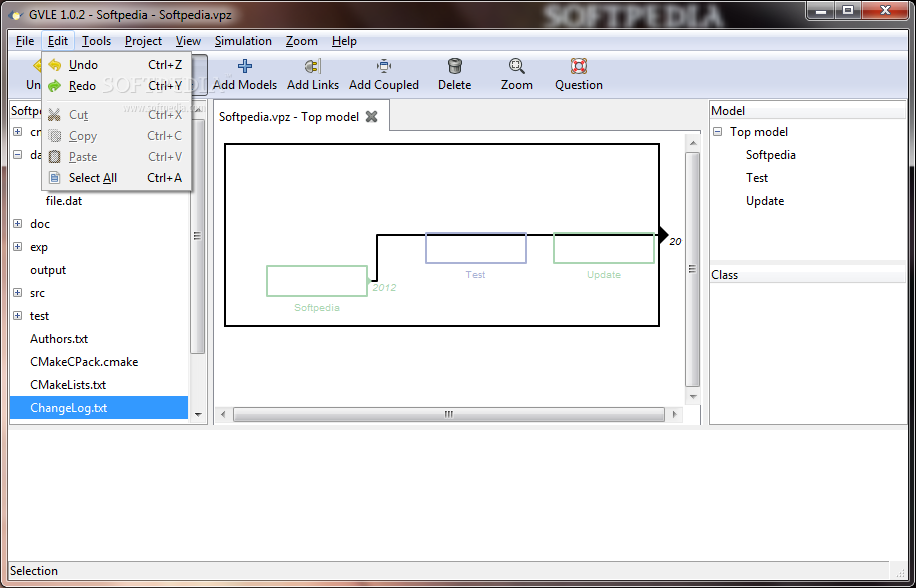Select CMakeCPack.cmake file
This screenshot has width=916, height=588.
tap(84, 361)
